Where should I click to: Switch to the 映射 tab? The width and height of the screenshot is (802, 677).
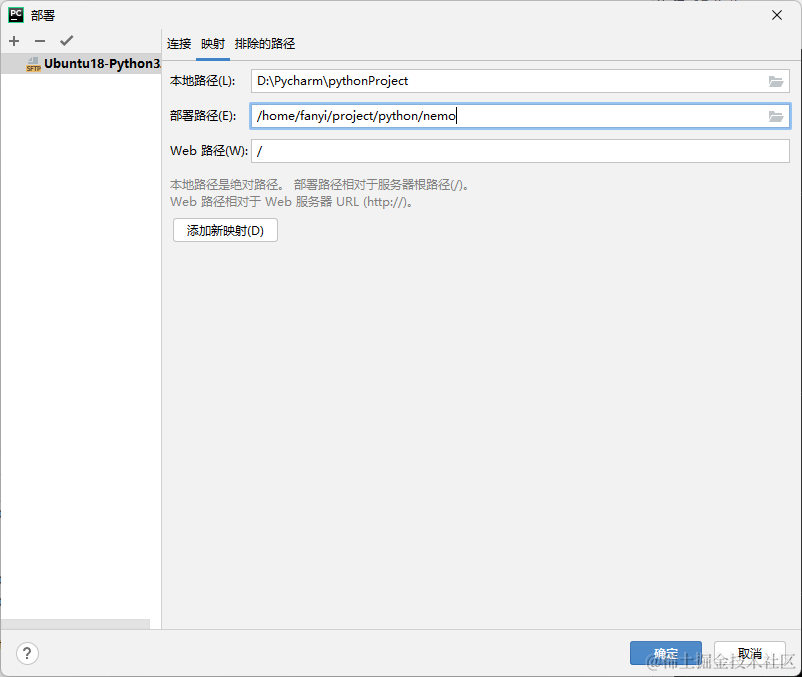point(213,44)
